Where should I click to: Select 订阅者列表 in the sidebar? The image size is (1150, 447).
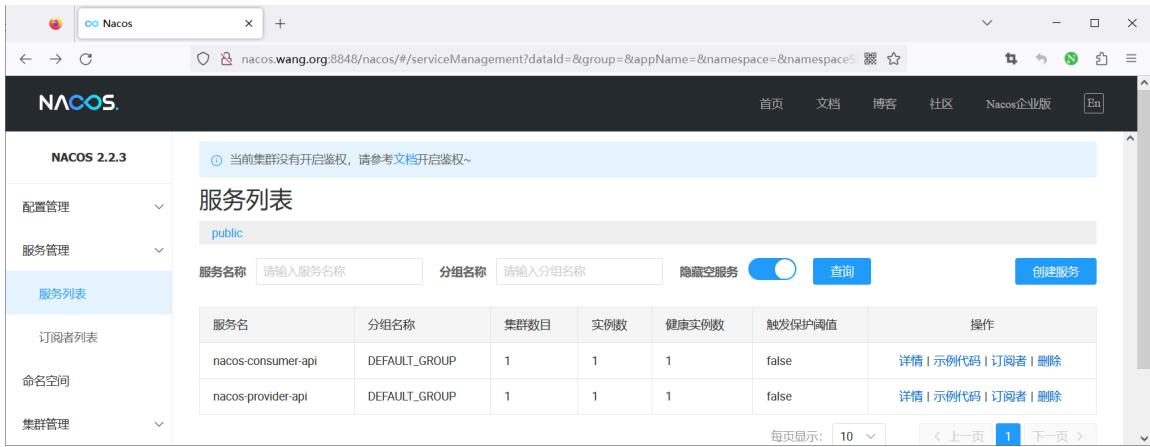point(89,338)
